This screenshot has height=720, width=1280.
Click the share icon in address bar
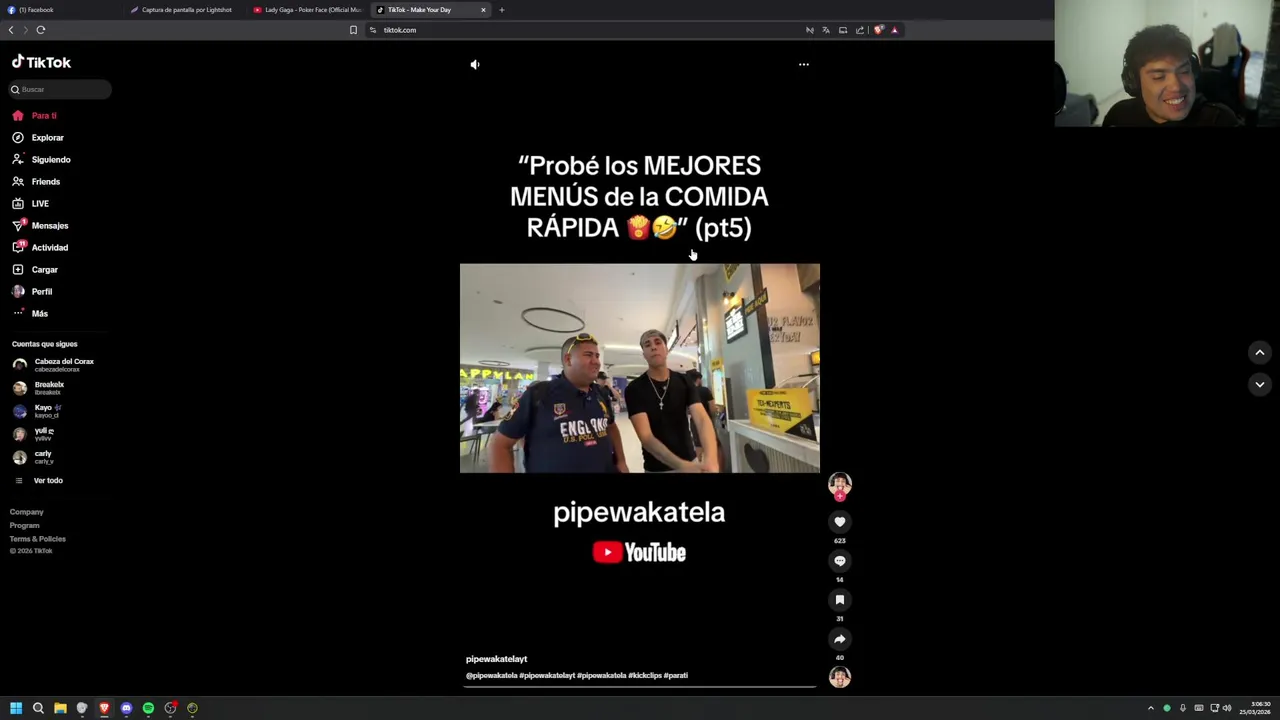860,30
